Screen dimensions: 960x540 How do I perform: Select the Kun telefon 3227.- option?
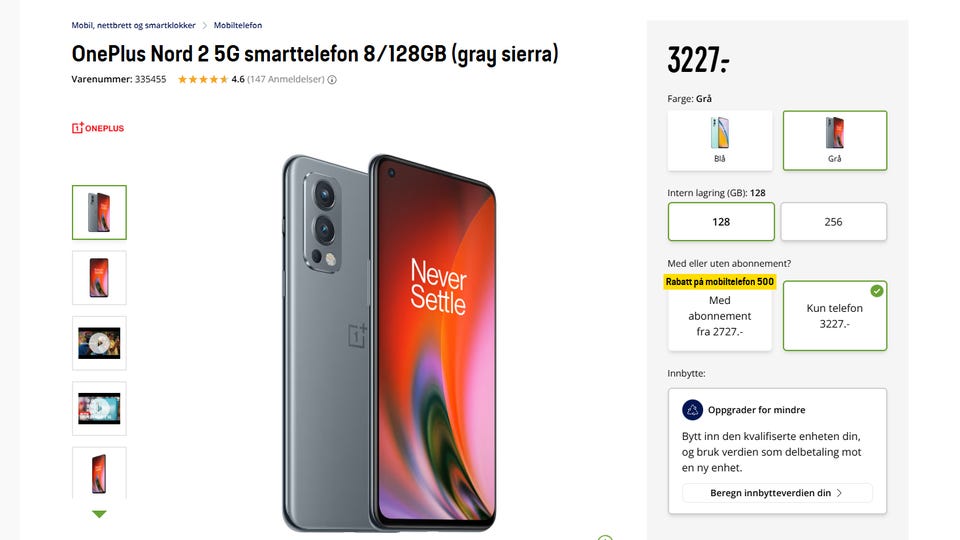point(834,316)
